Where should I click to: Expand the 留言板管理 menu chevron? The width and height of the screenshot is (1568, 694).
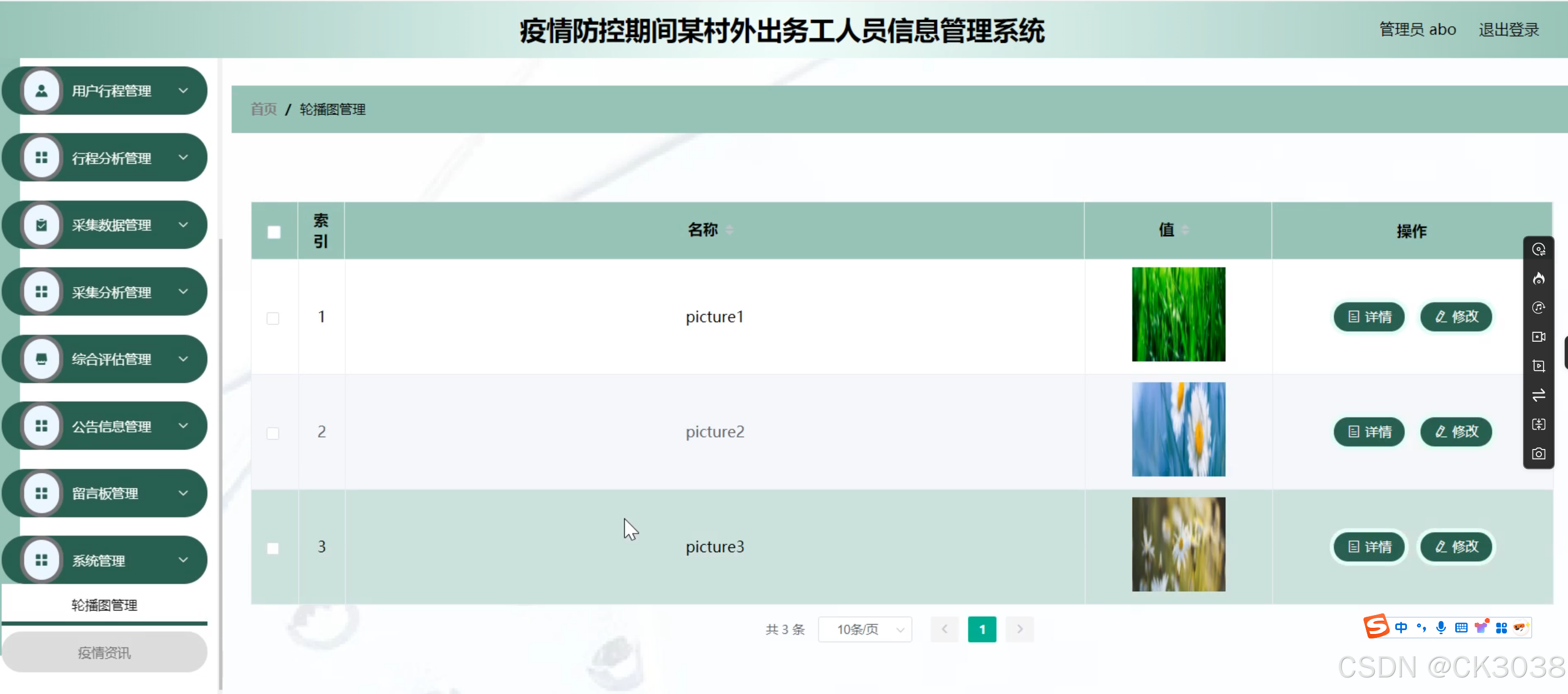183,492
